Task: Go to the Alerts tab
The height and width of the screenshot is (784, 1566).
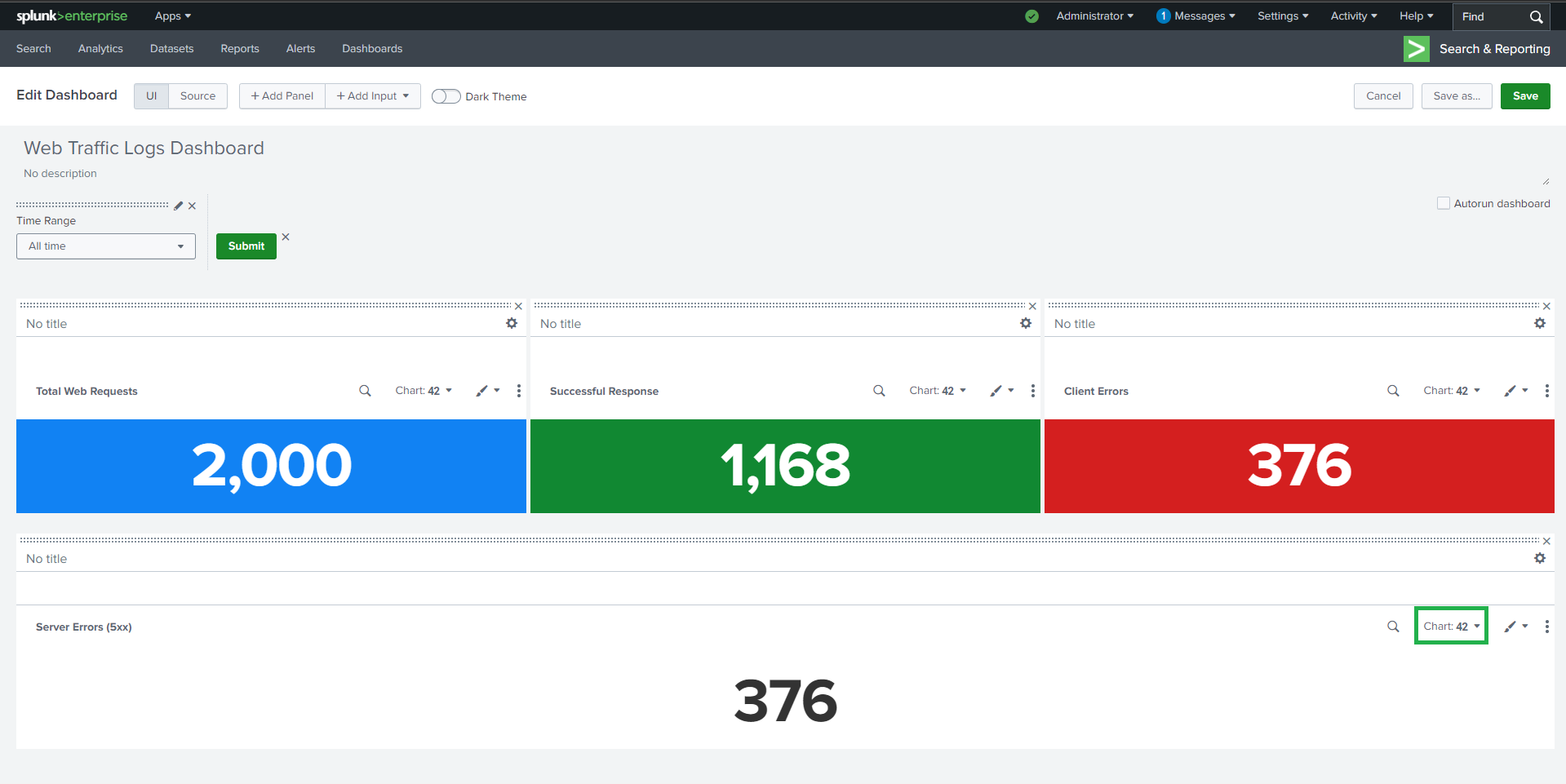Action: pos(300,49)
